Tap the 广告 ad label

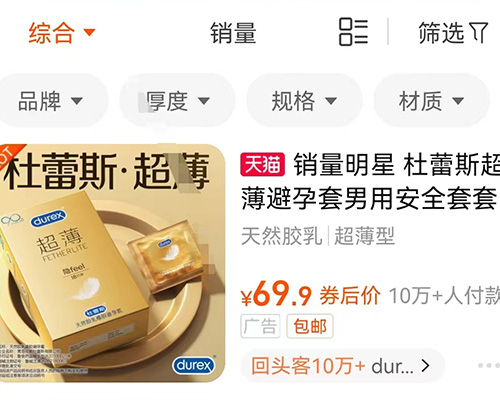[x=260, y=326]
